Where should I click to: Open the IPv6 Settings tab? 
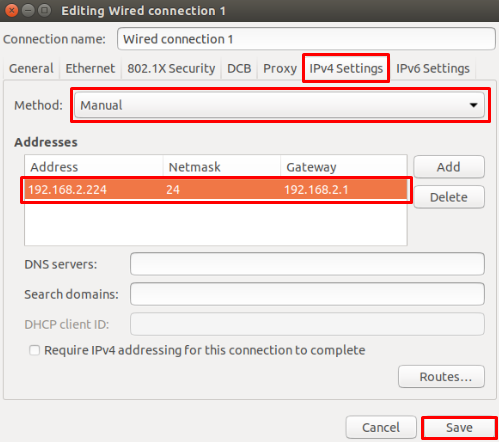click(433, 68)
